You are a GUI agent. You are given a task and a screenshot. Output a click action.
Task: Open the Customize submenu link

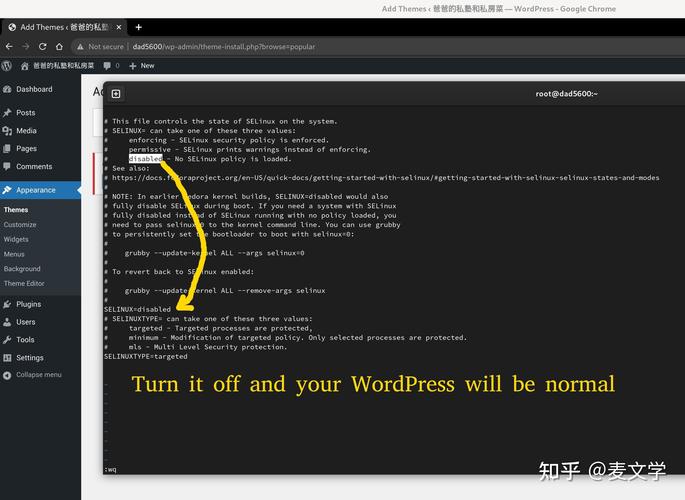click(20, 224)
